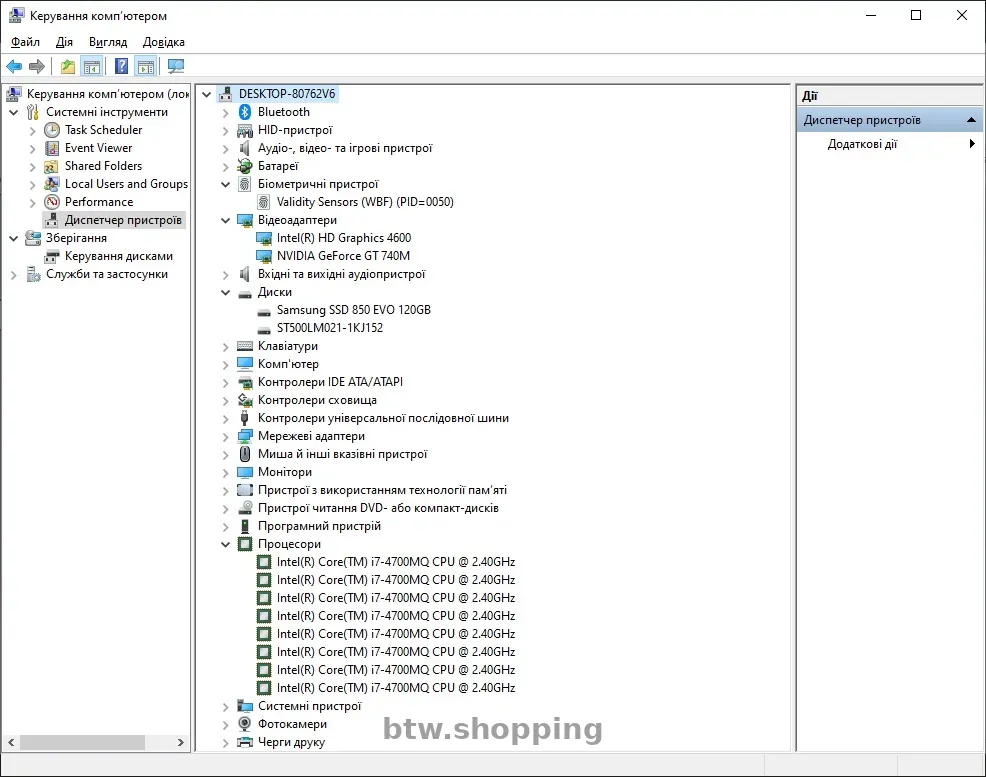Collapse the Відеоадаптери category

(226, 220)
